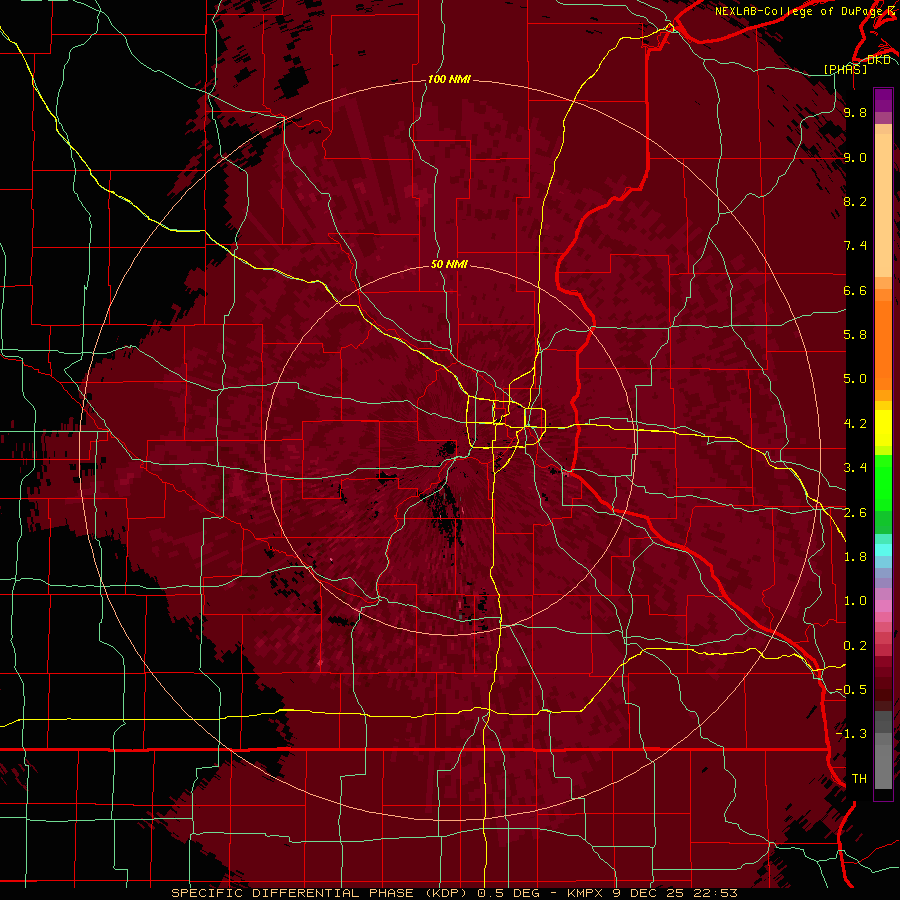Click the 5.0 legend value
This screenshot has height=900, width=900.
click(855, 379)
